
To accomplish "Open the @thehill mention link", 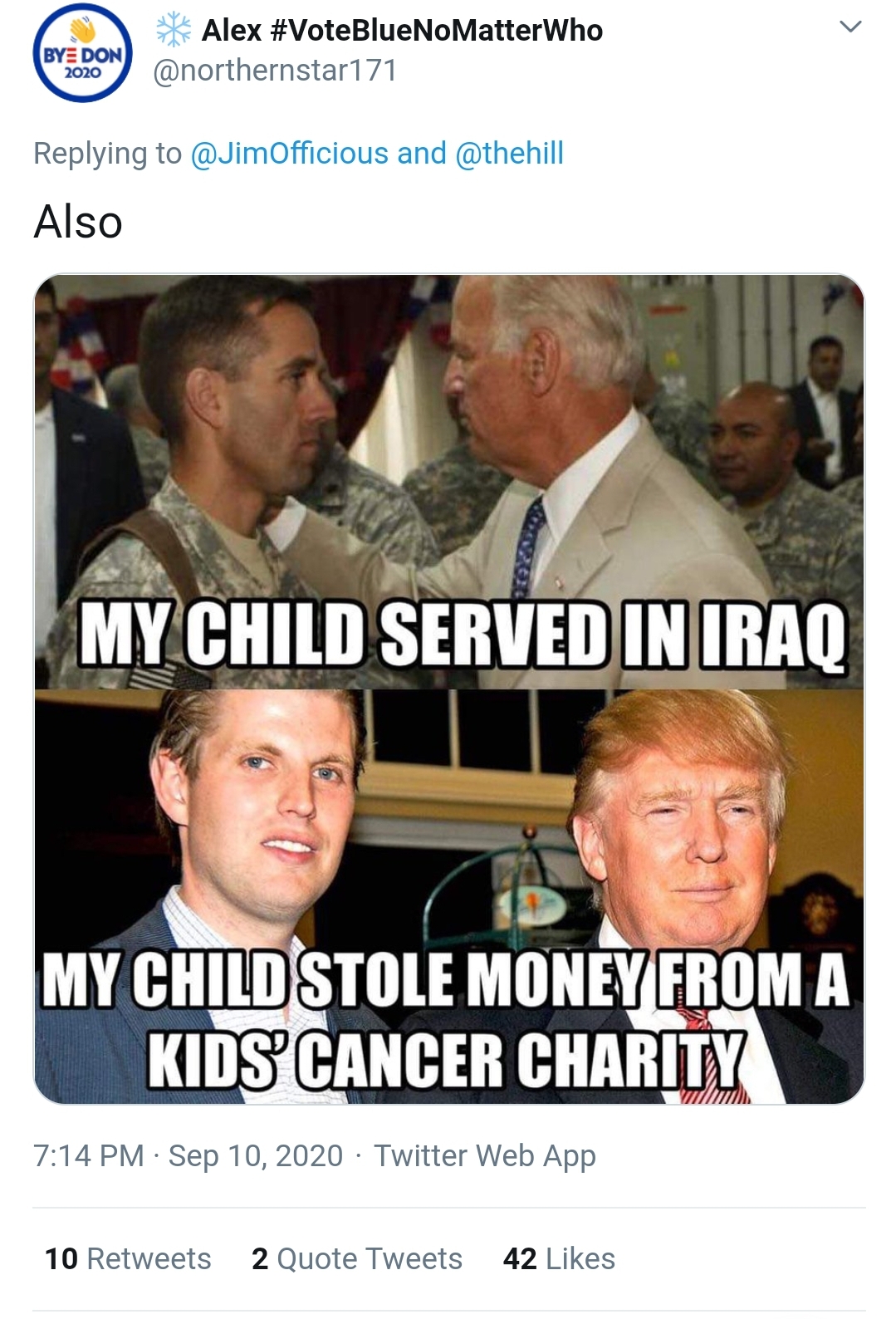I will 510,154.
